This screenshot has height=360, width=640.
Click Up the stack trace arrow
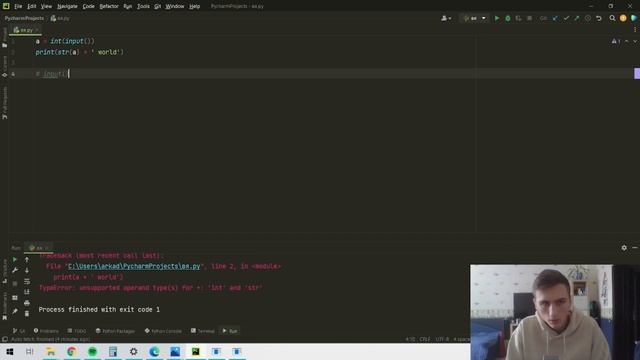27,260
